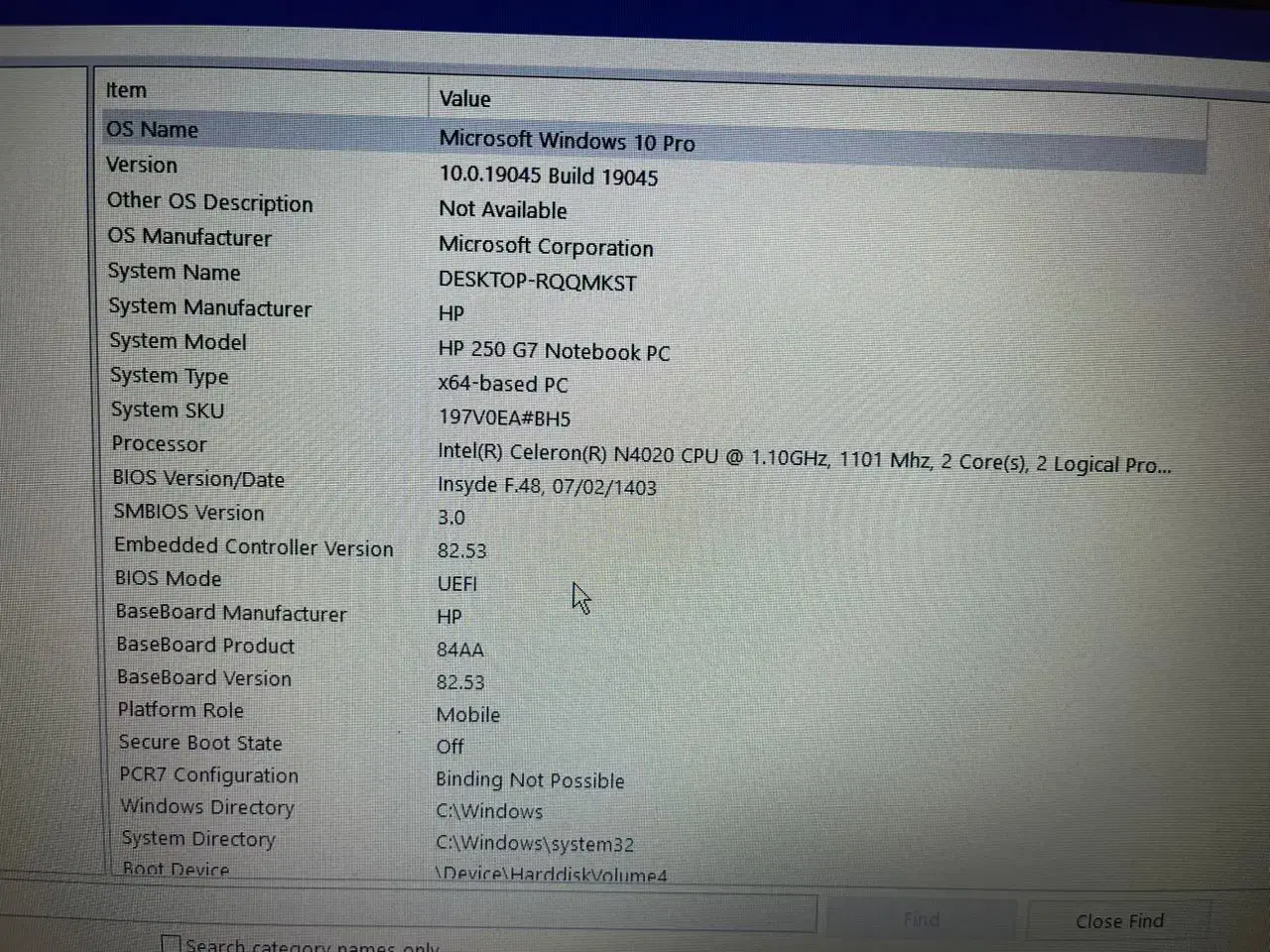Select the System Name item
1270x952 pixels.
[x=175, y=273]
